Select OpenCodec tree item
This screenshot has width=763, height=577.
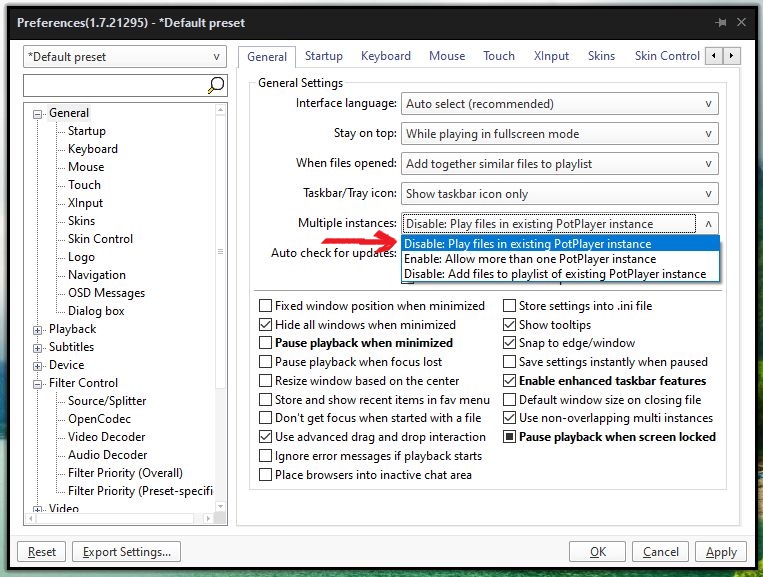point(99,419)
